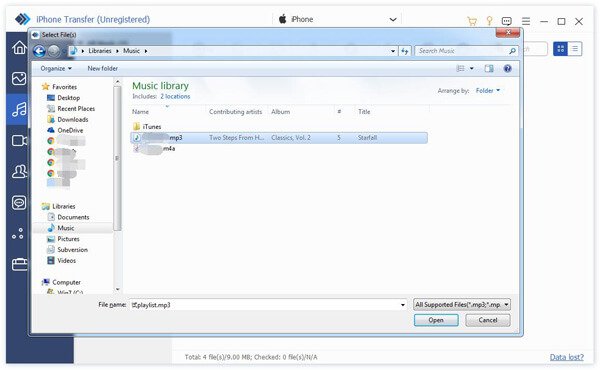
Task: Select Libraries in the navigation pane
Action: pyautogui.click(x=59, y=206)
